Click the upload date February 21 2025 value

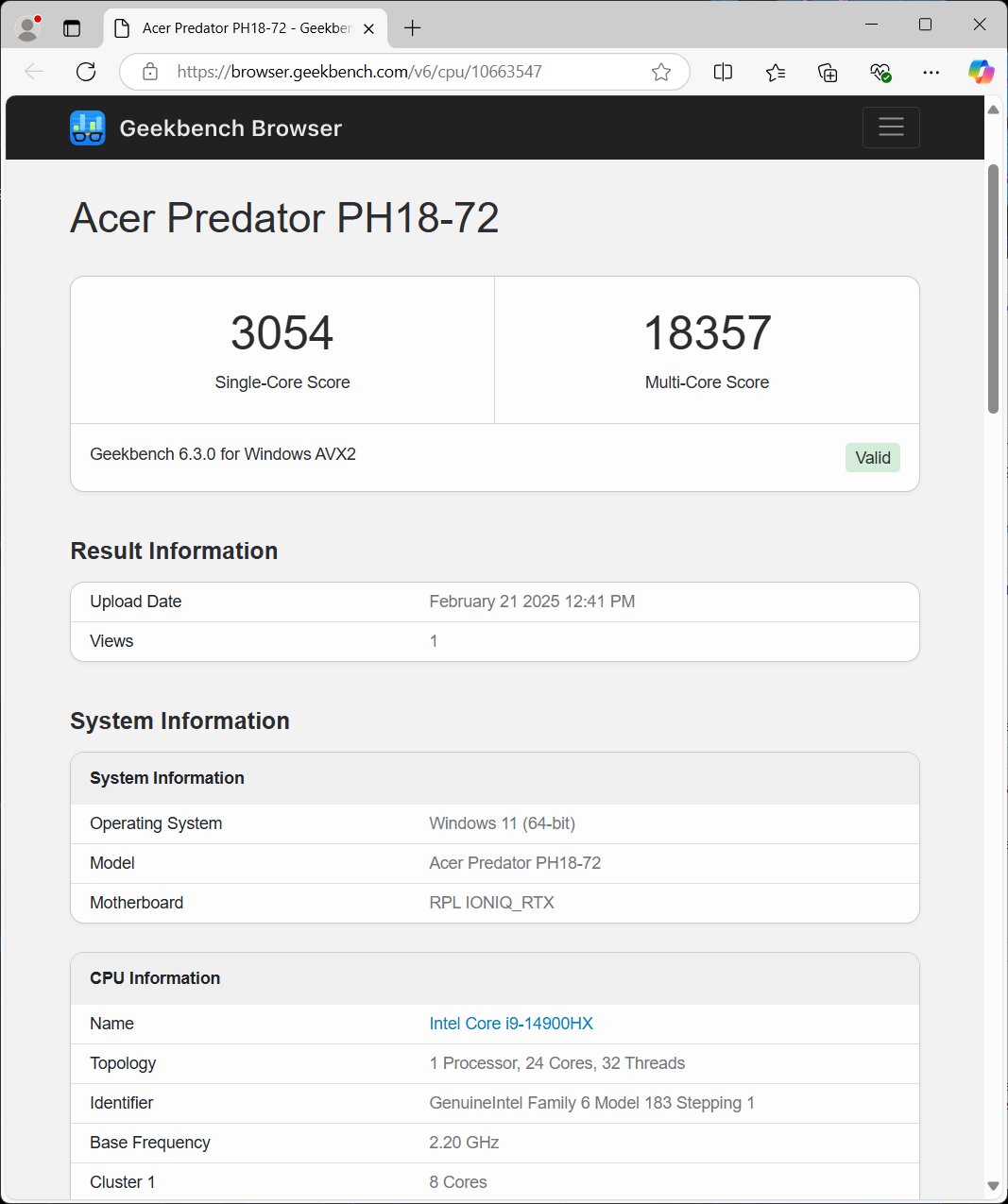coord(532,602)
